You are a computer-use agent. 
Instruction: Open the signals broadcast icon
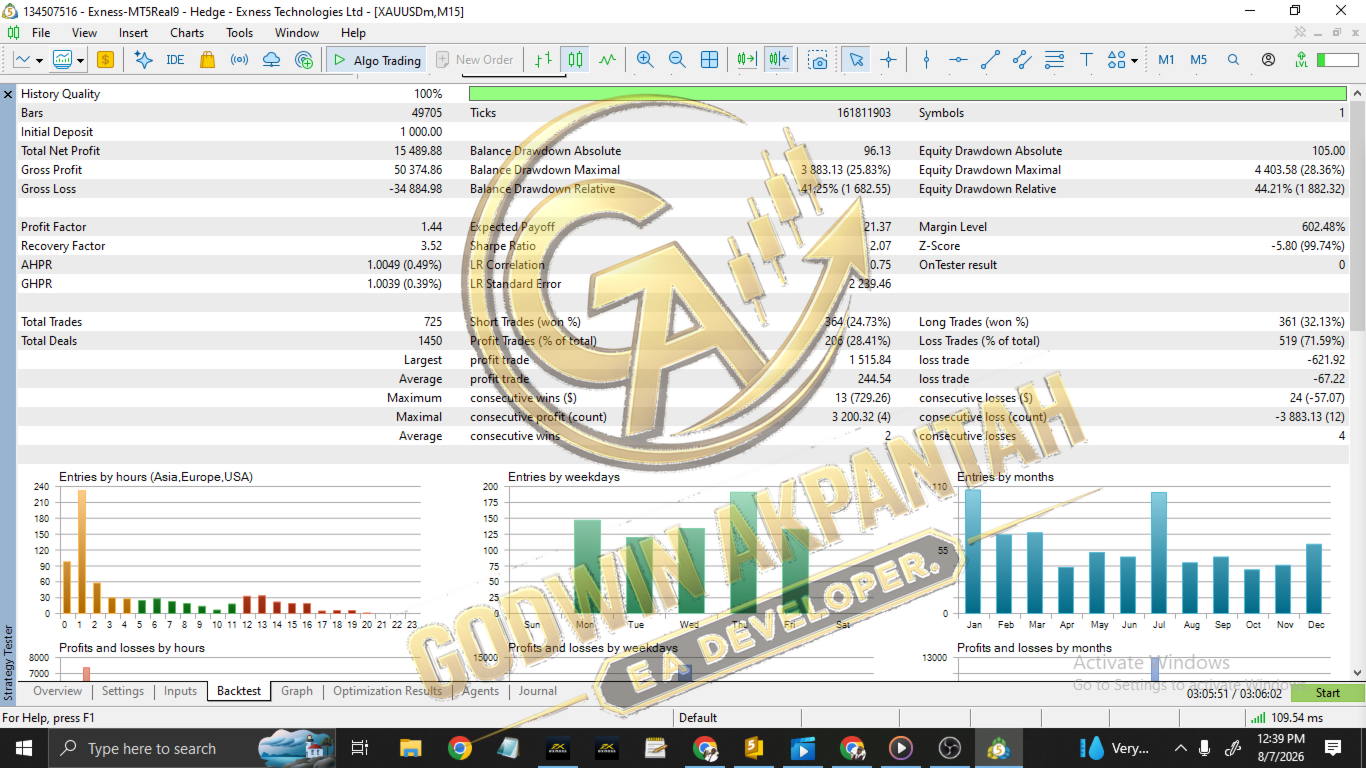(x=239, y=60)
